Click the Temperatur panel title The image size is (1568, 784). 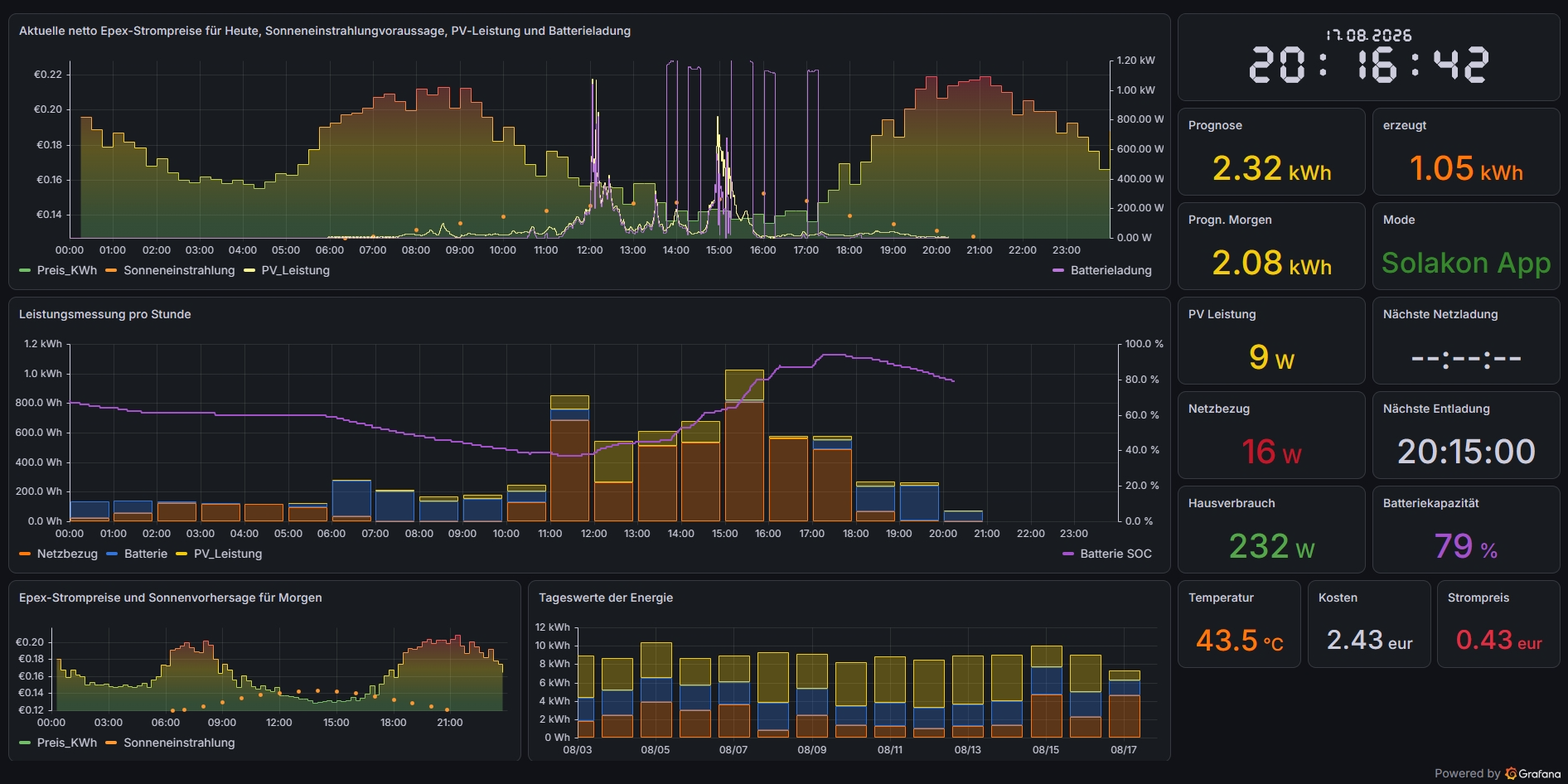pos(1221,598)
